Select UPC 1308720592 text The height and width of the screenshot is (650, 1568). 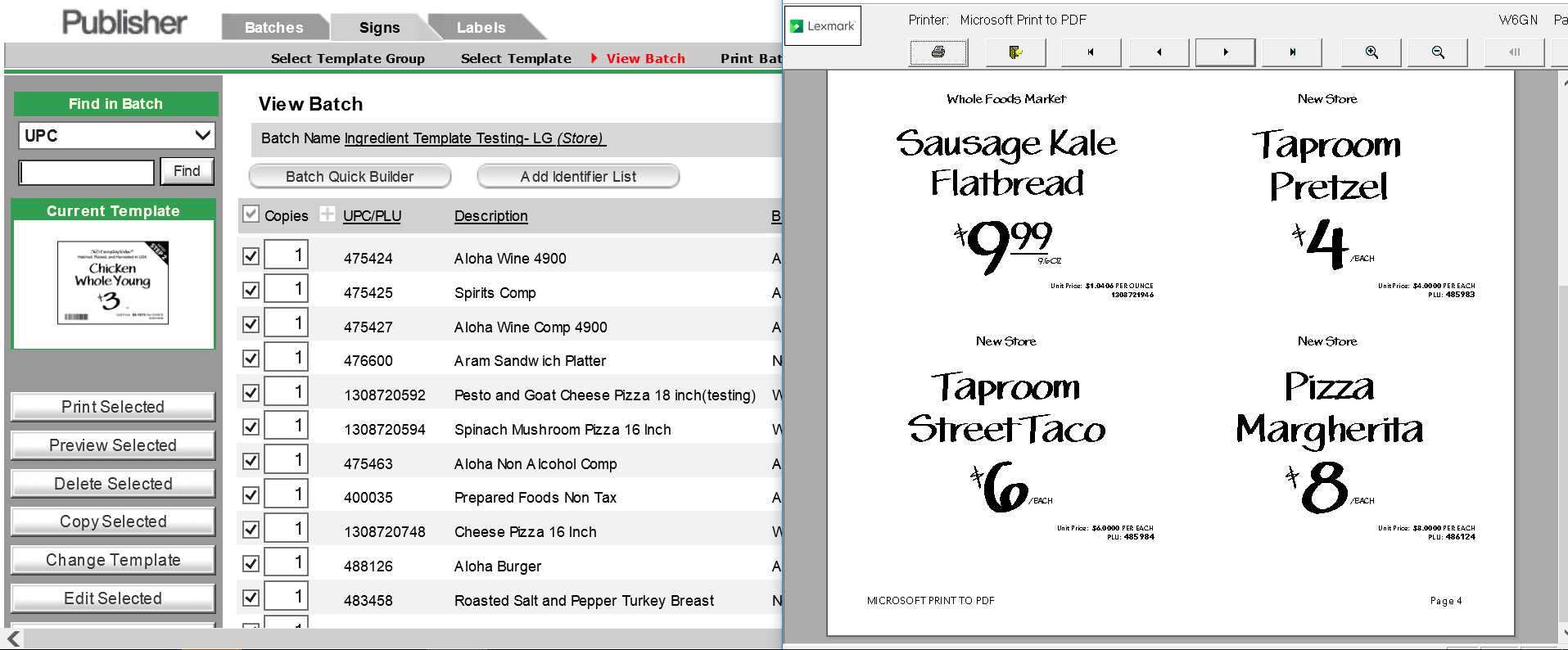(x=384, y=395)
